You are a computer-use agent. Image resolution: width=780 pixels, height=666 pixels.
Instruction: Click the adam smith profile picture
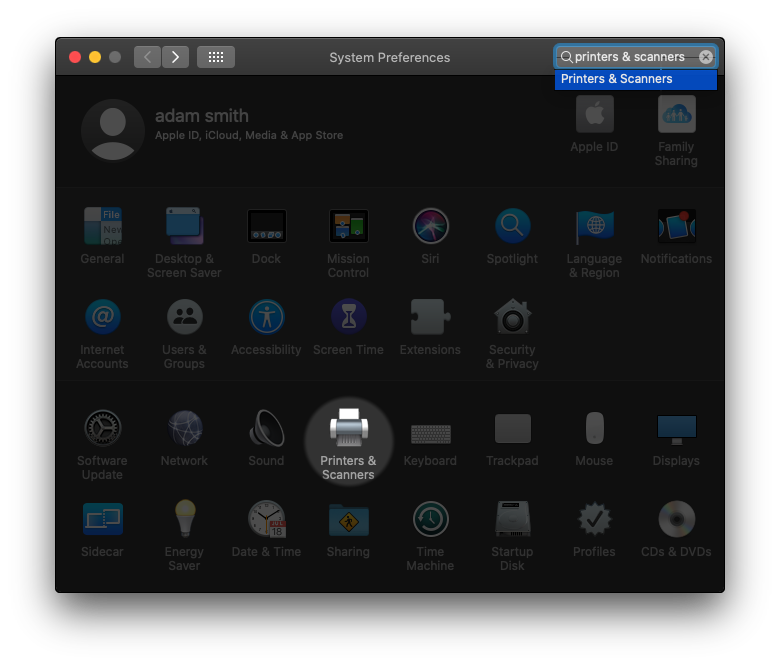click(x=113, y=130)
